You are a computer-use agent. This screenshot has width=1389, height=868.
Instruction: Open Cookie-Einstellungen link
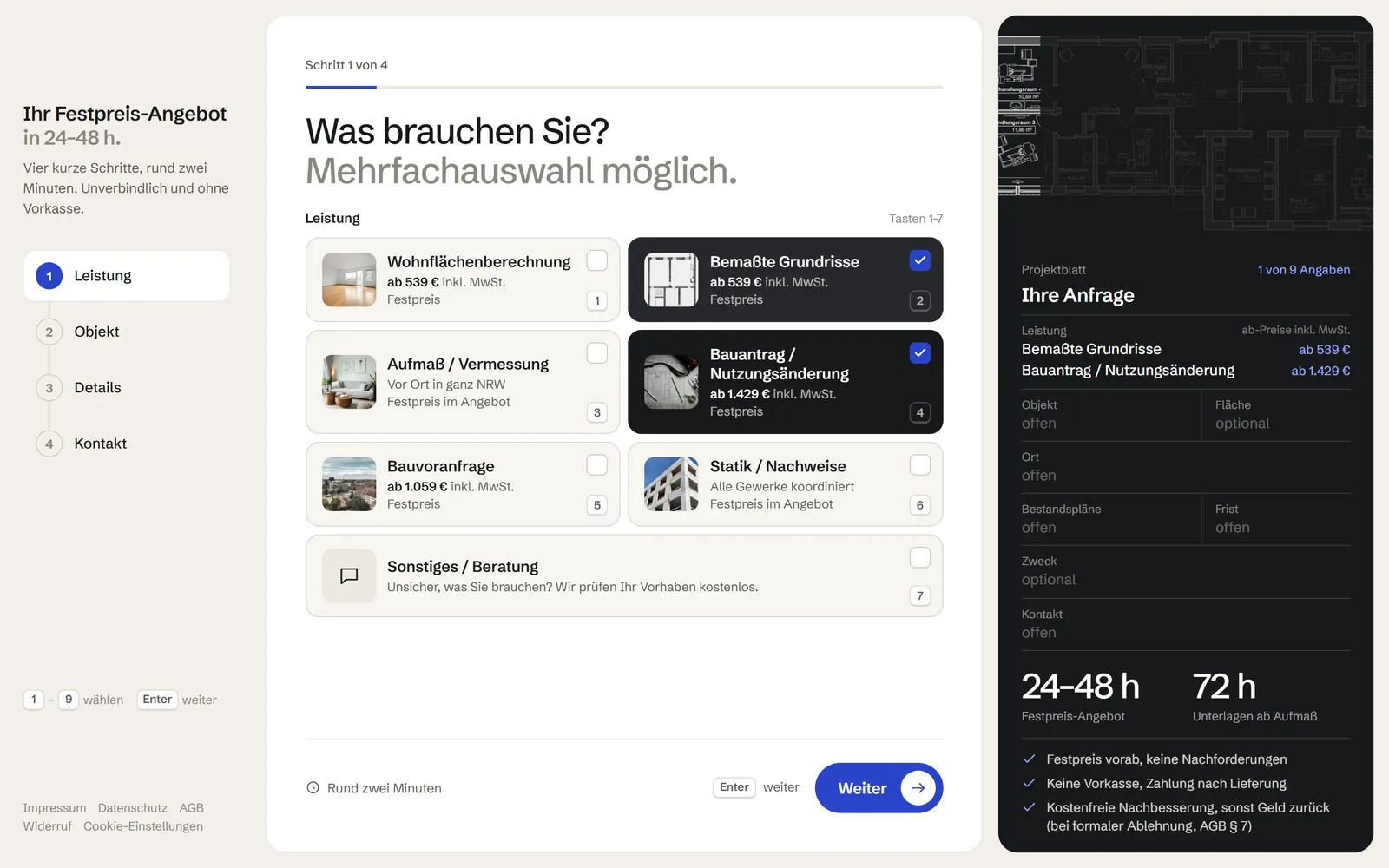(143, 826)
